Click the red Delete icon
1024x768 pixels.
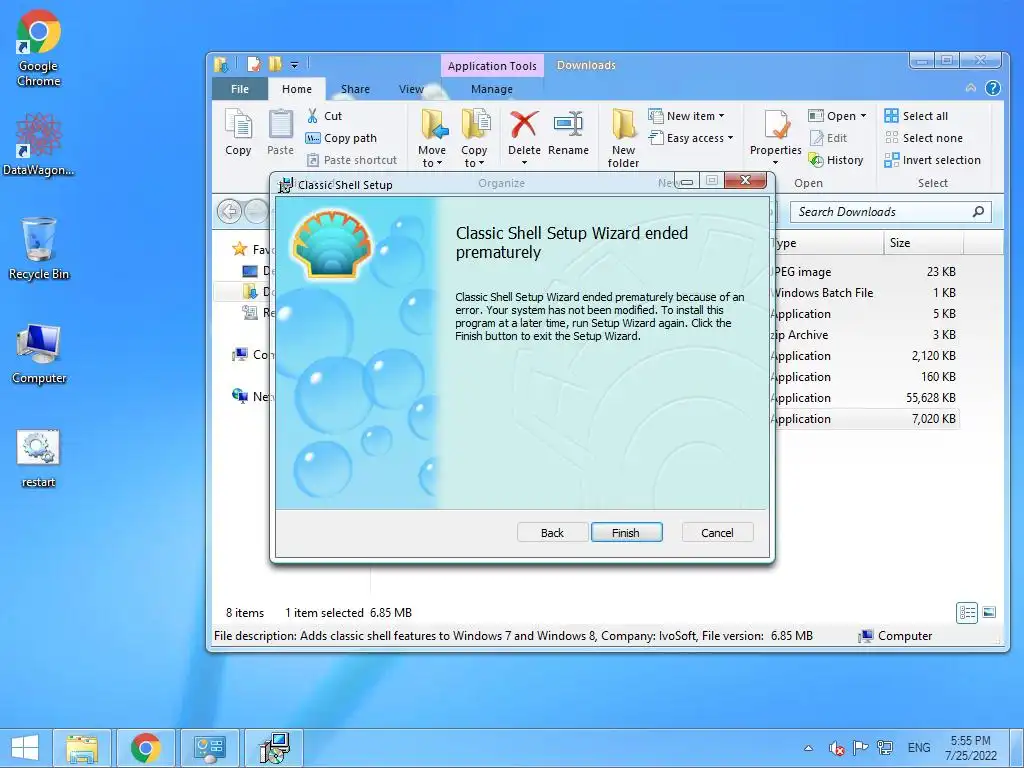click(524, 124)
